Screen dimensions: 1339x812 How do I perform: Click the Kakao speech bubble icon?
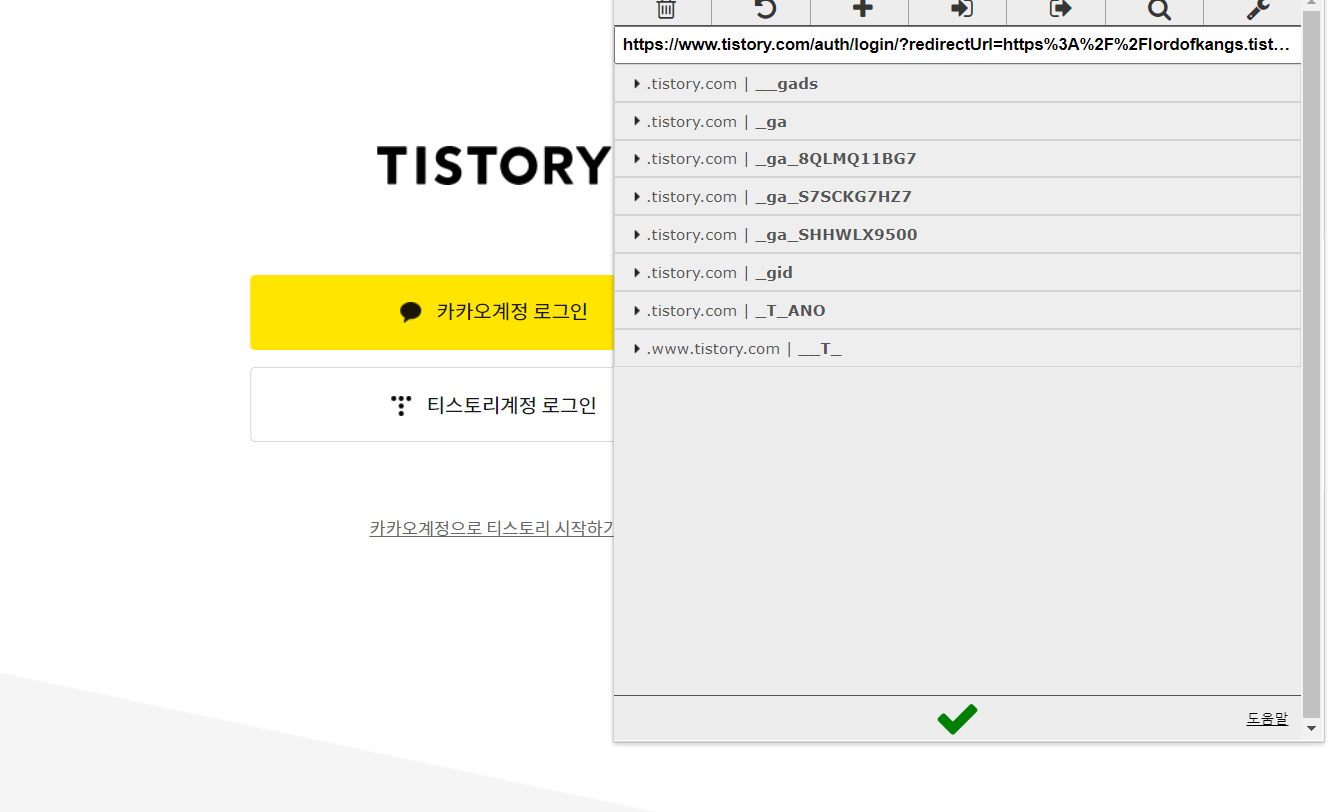[410, 312]
